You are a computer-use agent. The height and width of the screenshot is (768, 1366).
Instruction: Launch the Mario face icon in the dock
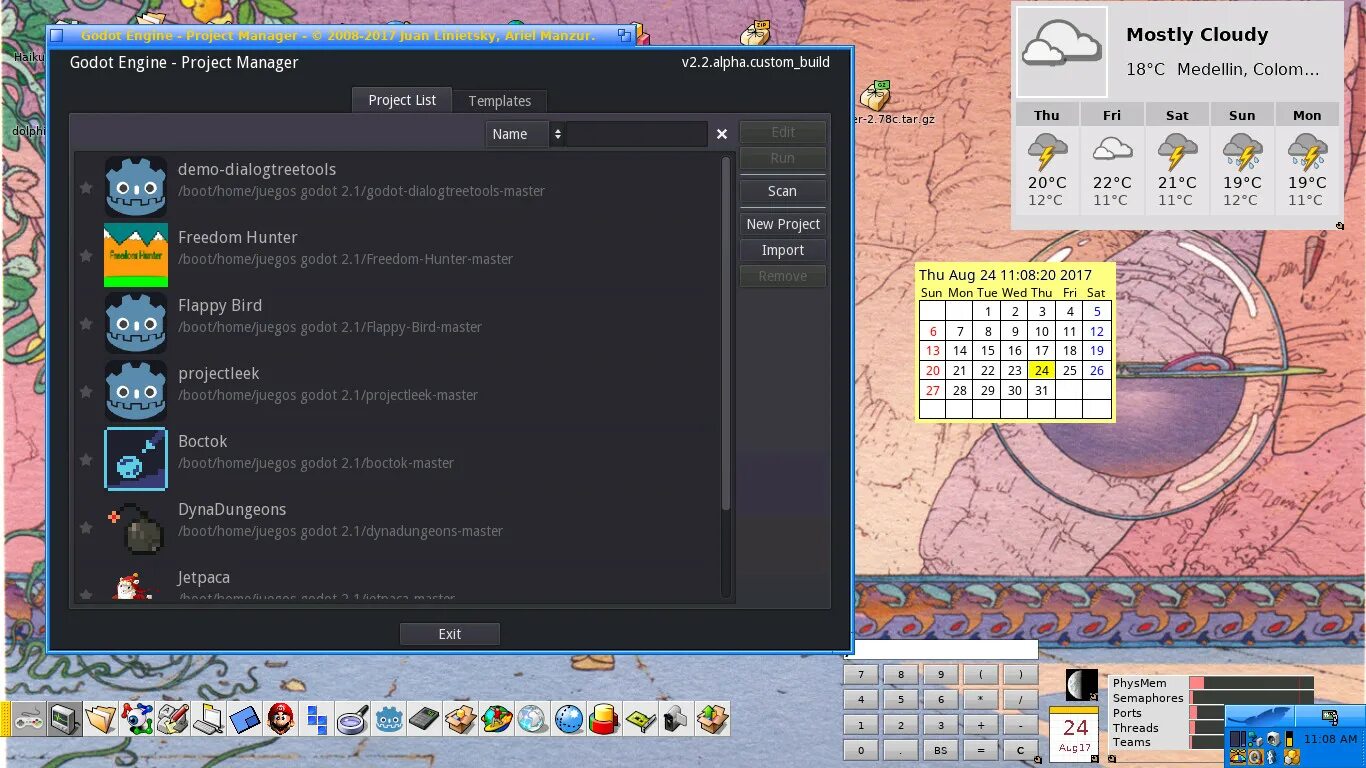(281, 719)
